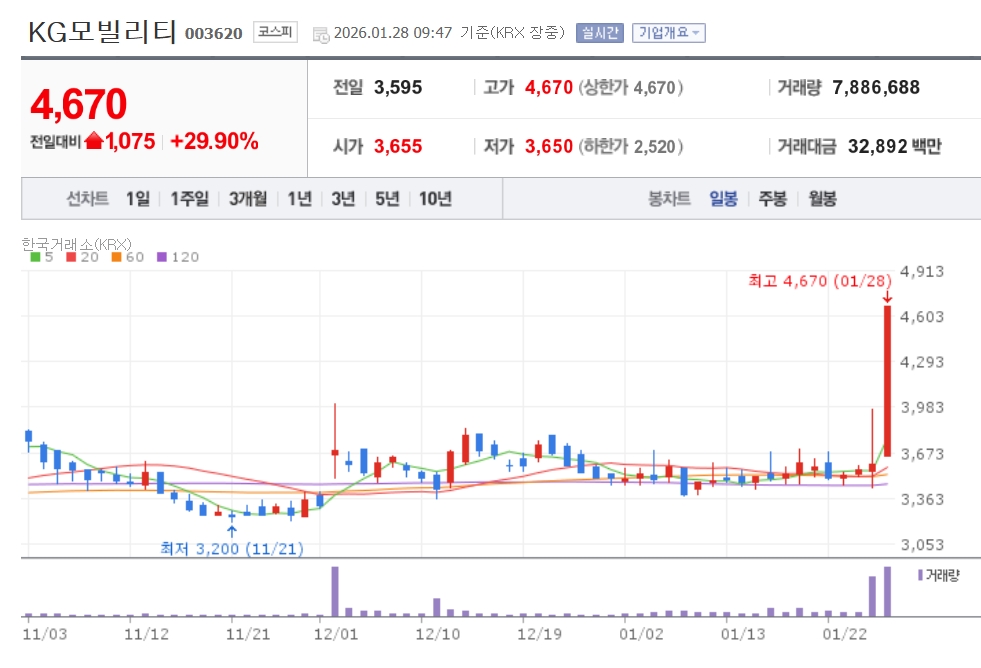Click the +29.90% change rate text

click(x=215, y=141)
